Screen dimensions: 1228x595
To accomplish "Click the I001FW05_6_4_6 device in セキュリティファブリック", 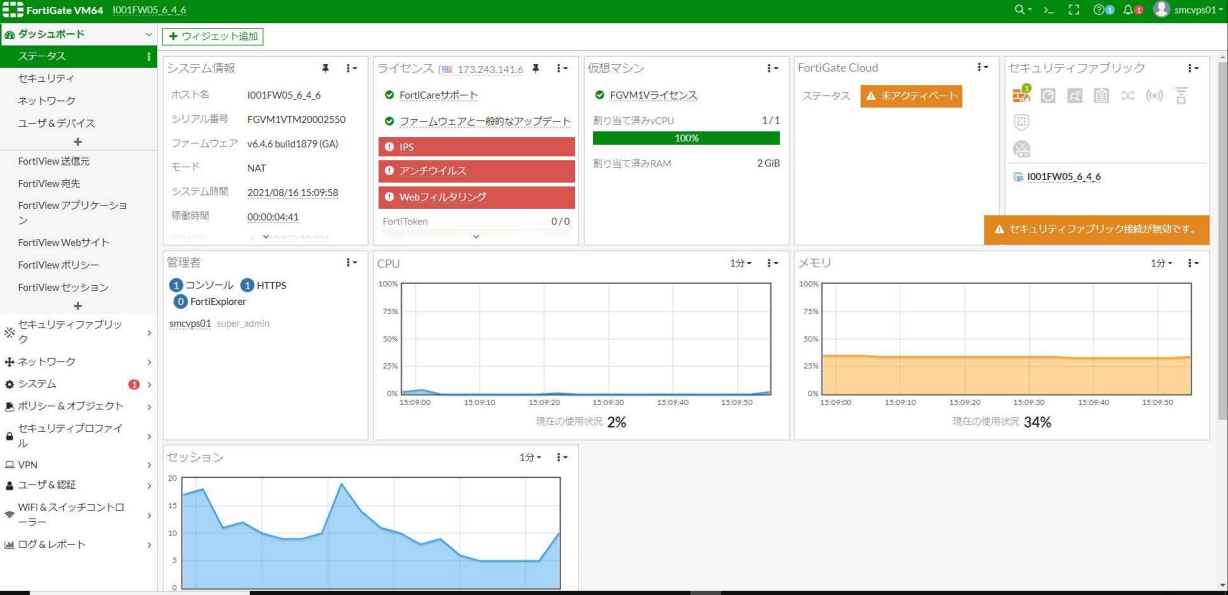I will click(x=1064, y=177).
